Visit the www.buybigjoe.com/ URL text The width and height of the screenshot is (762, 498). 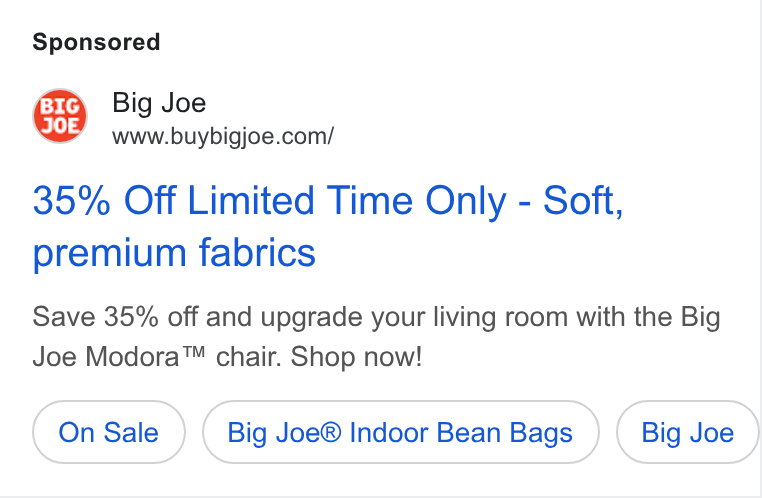point(223,137)
